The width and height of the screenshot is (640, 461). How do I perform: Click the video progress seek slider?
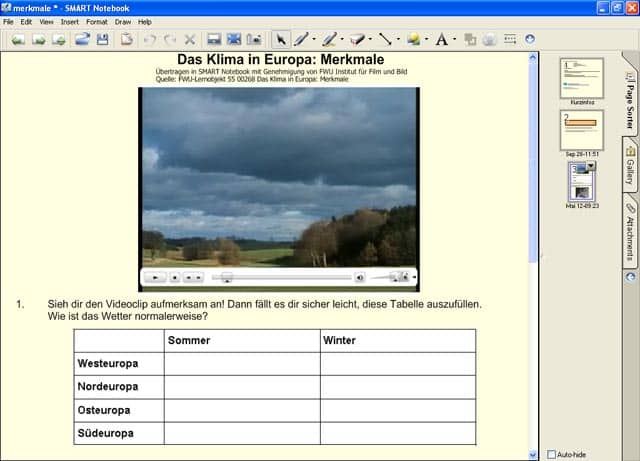[x=282, y=277]
